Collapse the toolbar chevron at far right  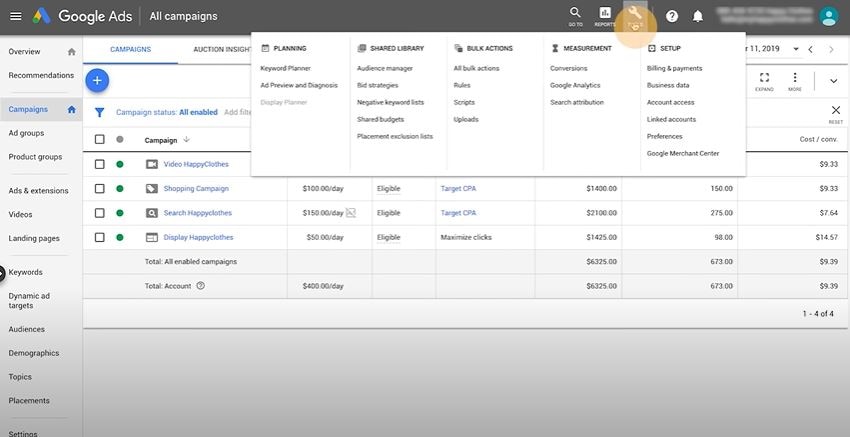click(834, 81)
